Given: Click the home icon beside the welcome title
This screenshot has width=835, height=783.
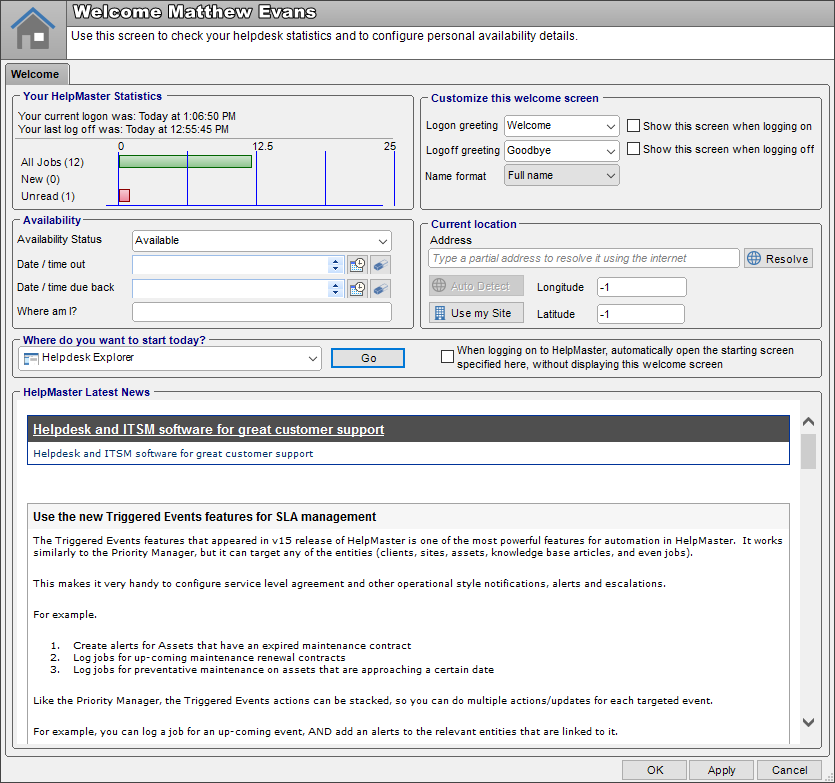Looking at the screenshot, I should coord(33,29).
